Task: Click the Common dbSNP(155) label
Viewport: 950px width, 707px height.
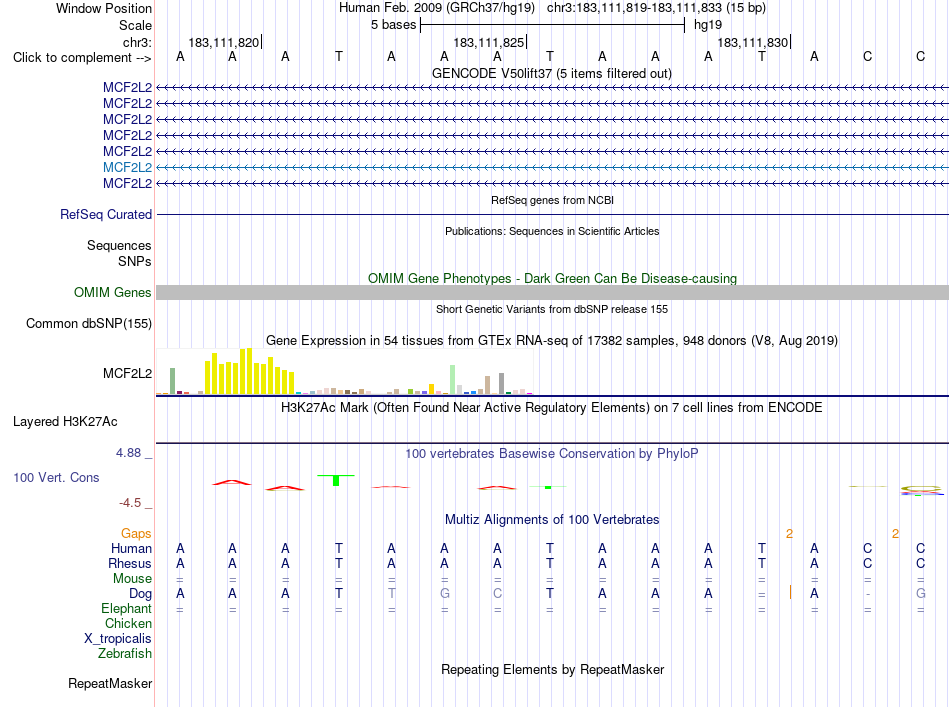Action: 88,324
